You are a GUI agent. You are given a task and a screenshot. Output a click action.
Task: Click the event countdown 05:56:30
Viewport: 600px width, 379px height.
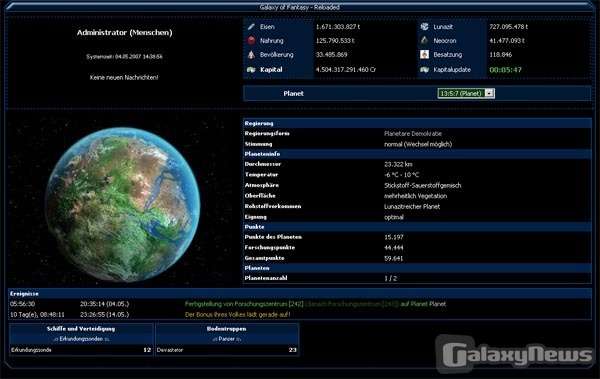tap(23, 304)
